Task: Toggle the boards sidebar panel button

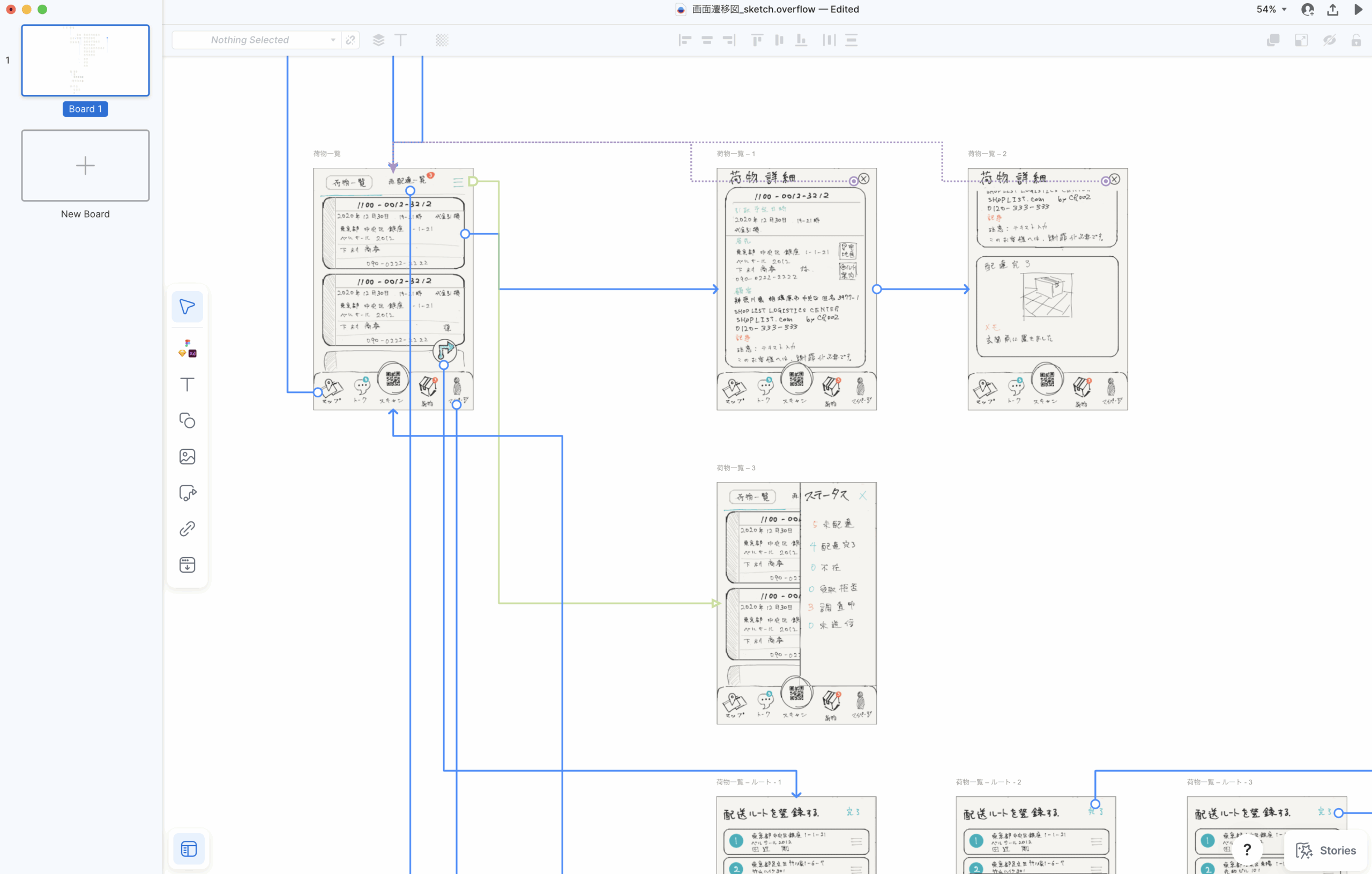Action: [x=189, y=848]
